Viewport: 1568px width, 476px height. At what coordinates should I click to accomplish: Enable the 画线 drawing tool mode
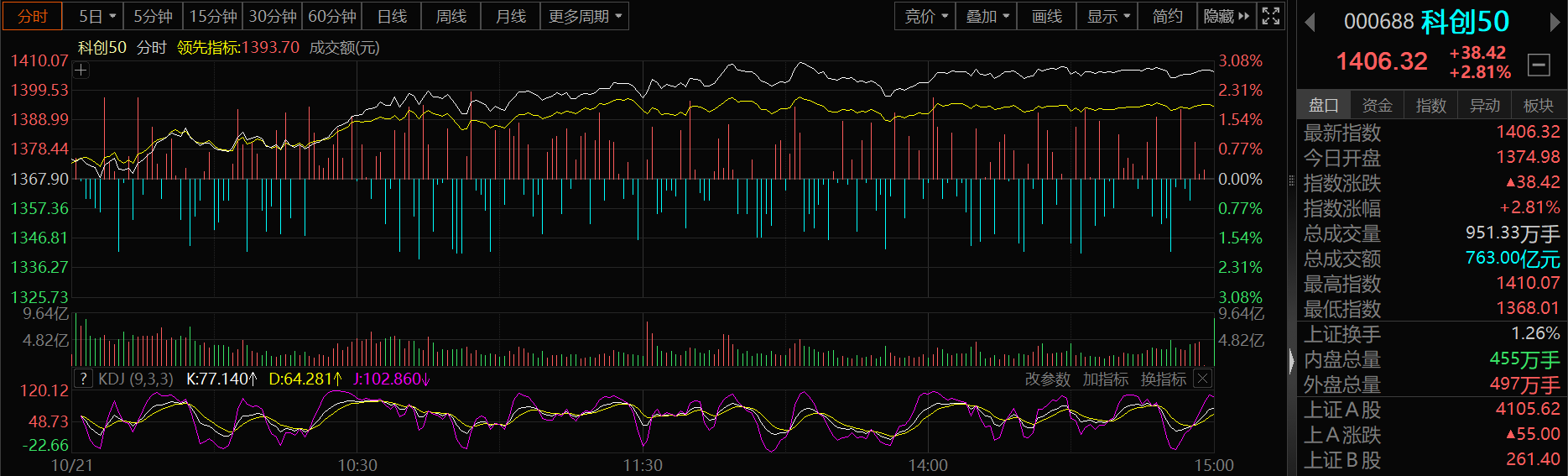(x=1046, y=16)
